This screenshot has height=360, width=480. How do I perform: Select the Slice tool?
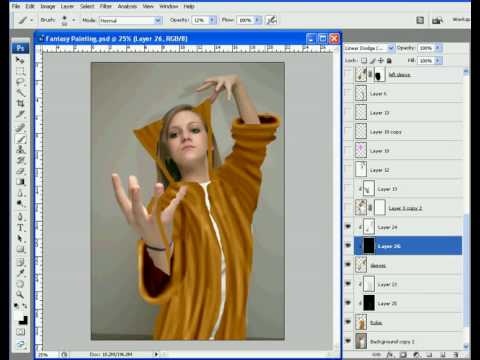click(x=20, y=115)
